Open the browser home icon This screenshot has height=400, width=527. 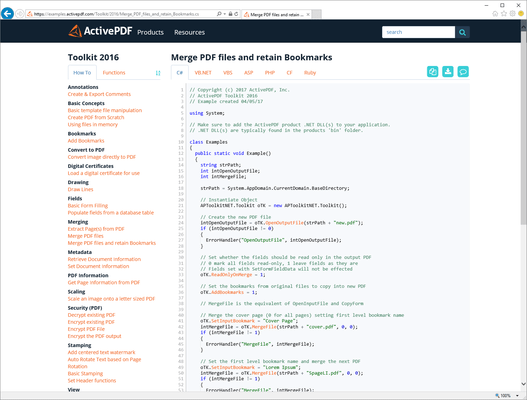point(495,13)
